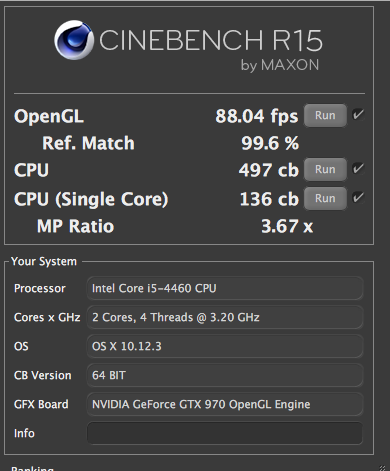The height and width of the screenshot is (471, 390).
Task: Click the CINEBENCH R15 title text
Action: [x=211, y=40]
